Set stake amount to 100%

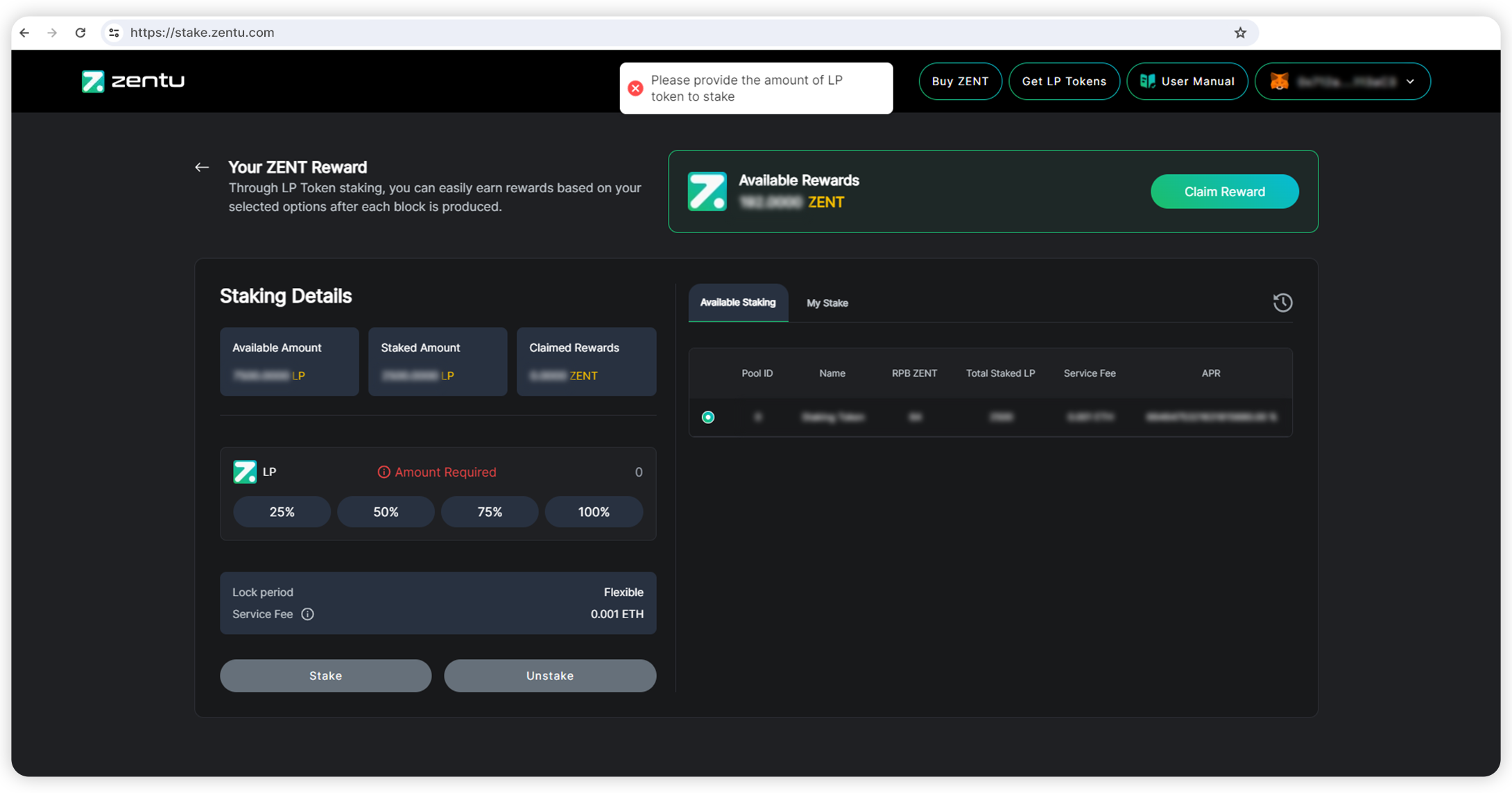tap(593, 512)
